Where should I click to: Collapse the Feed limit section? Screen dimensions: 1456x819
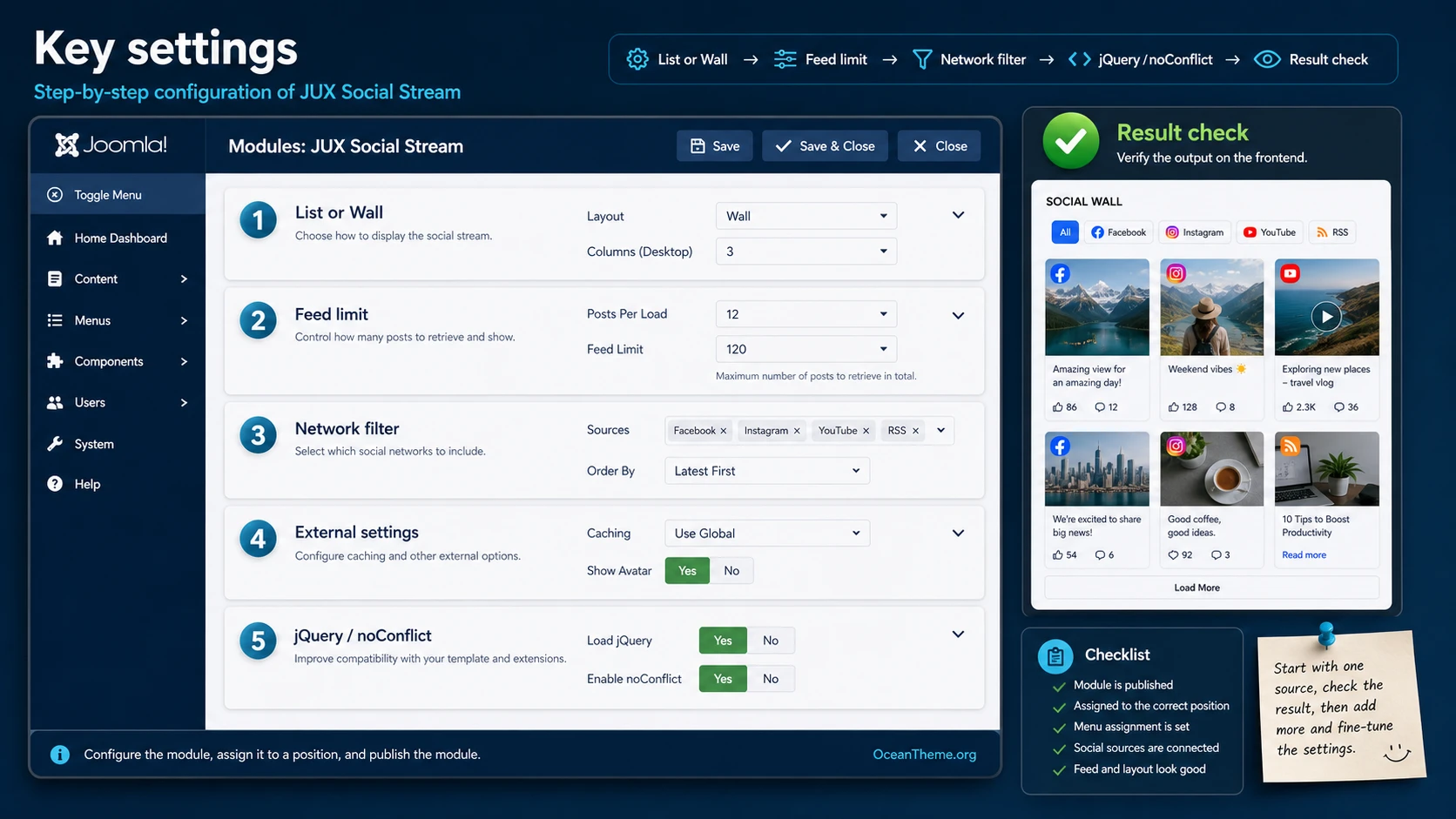[x=958, y=316]
